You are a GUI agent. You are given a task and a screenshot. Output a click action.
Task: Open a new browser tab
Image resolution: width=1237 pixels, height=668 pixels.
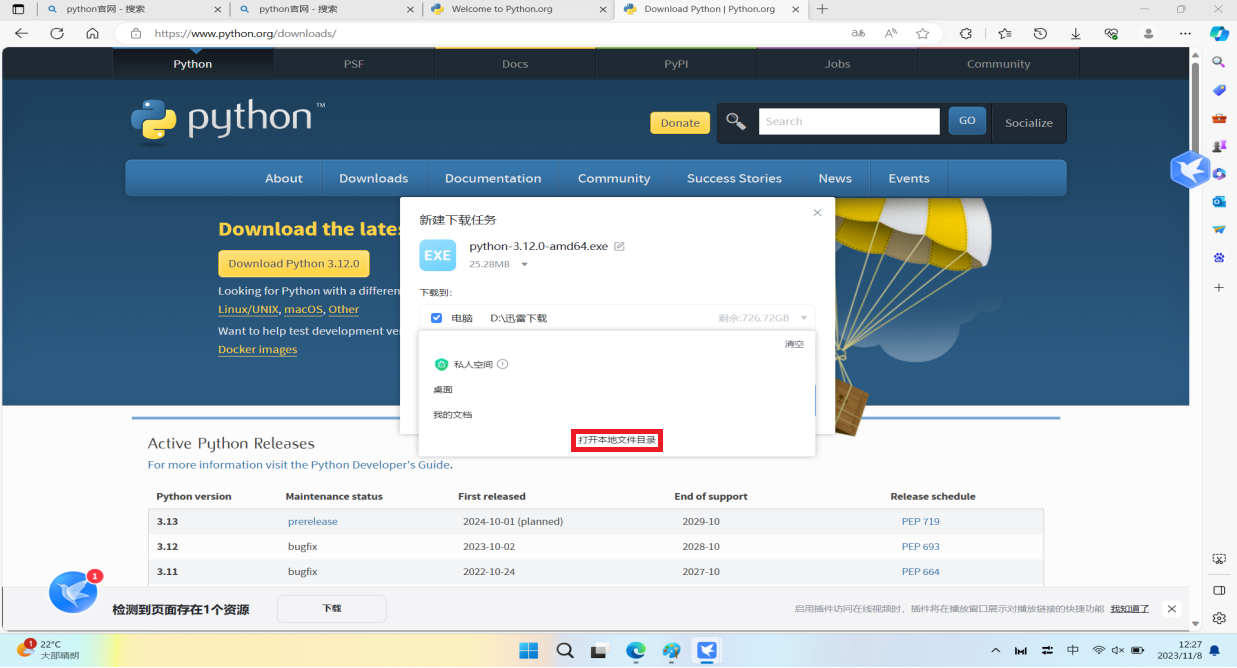(x=822, y=9)
